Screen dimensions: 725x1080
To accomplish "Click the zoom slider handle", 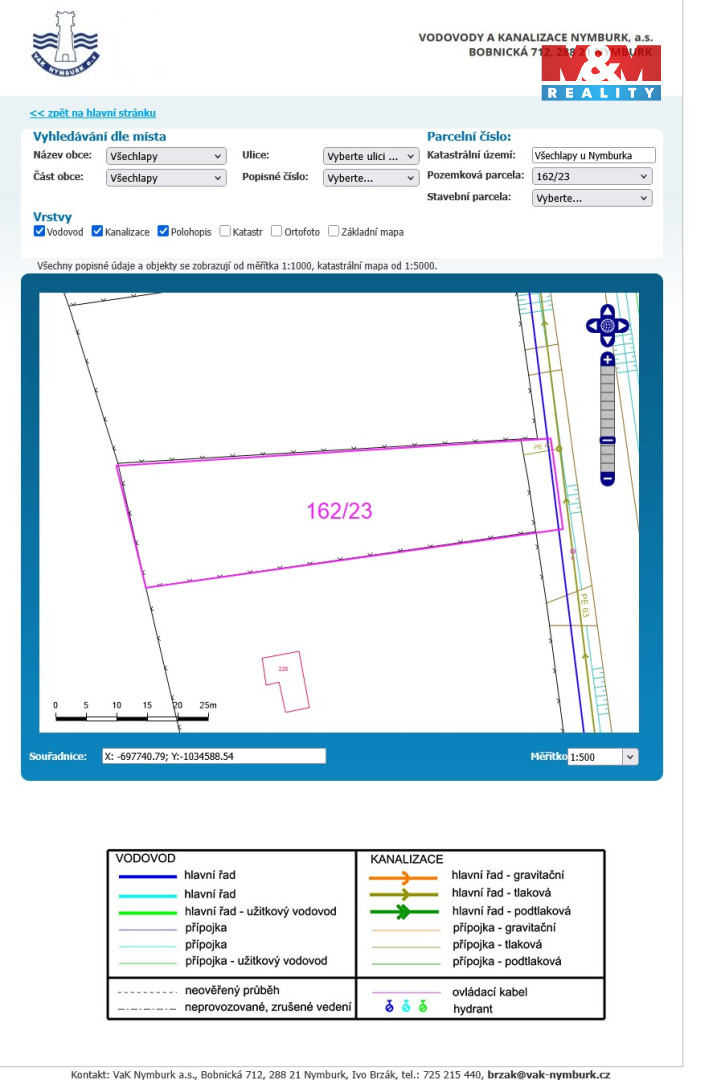I will (607, 440).
